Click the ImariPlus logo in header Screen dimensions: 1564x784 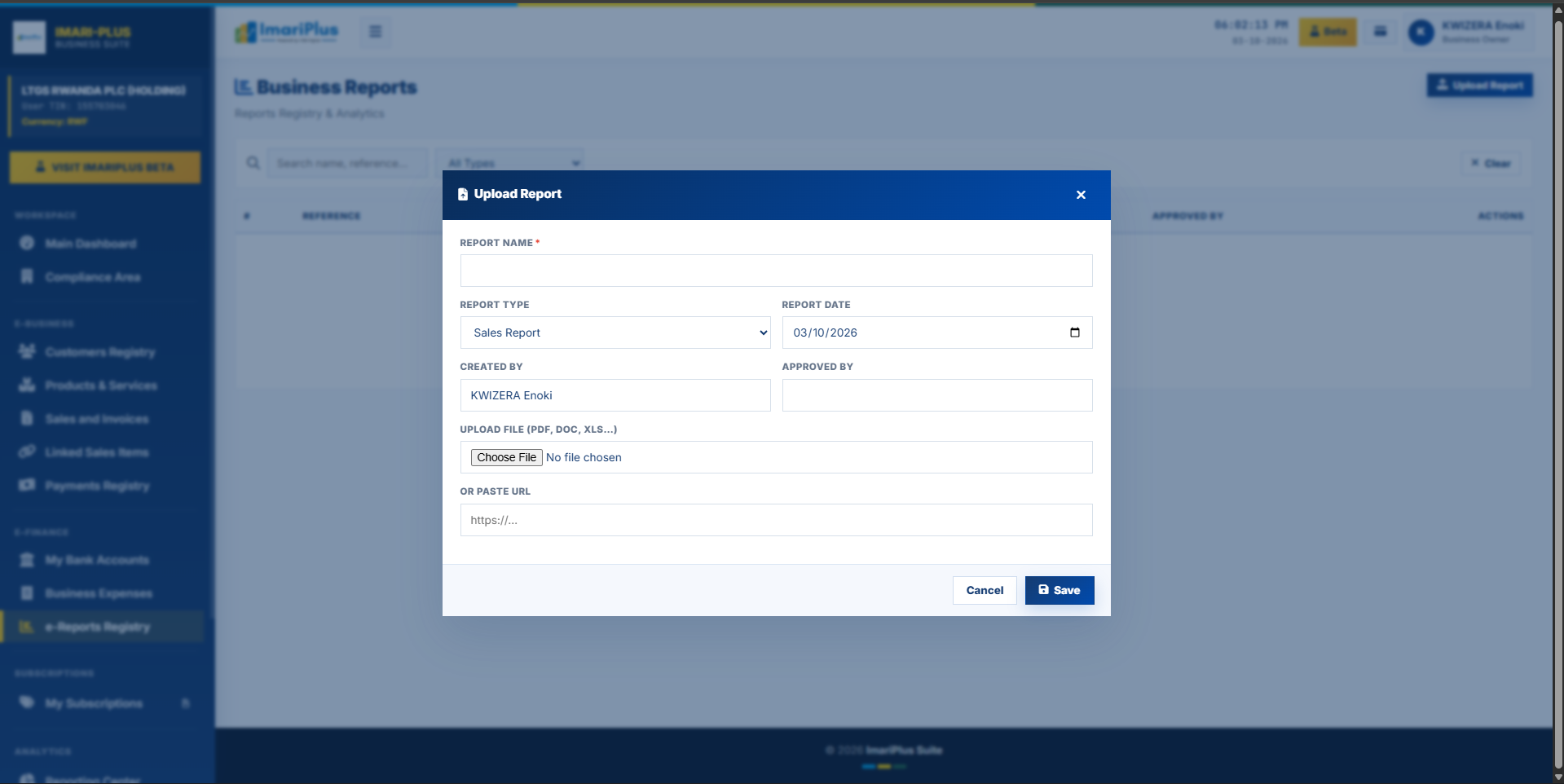pyautogui.click(x=286, y=32)
